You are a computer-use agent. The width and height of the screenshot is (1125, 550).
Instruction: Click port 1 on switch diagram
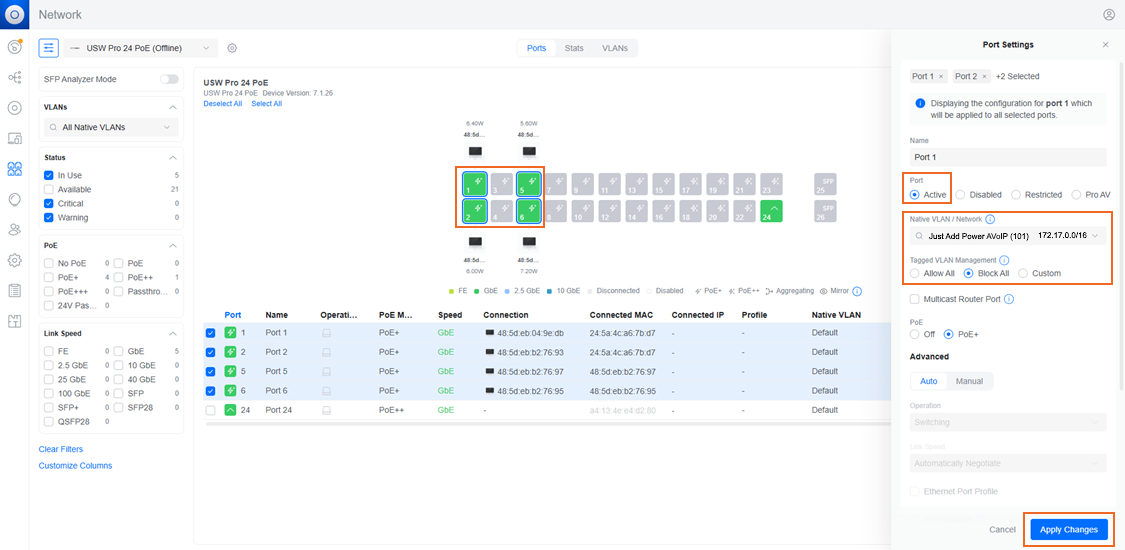[x=475, y=184]
